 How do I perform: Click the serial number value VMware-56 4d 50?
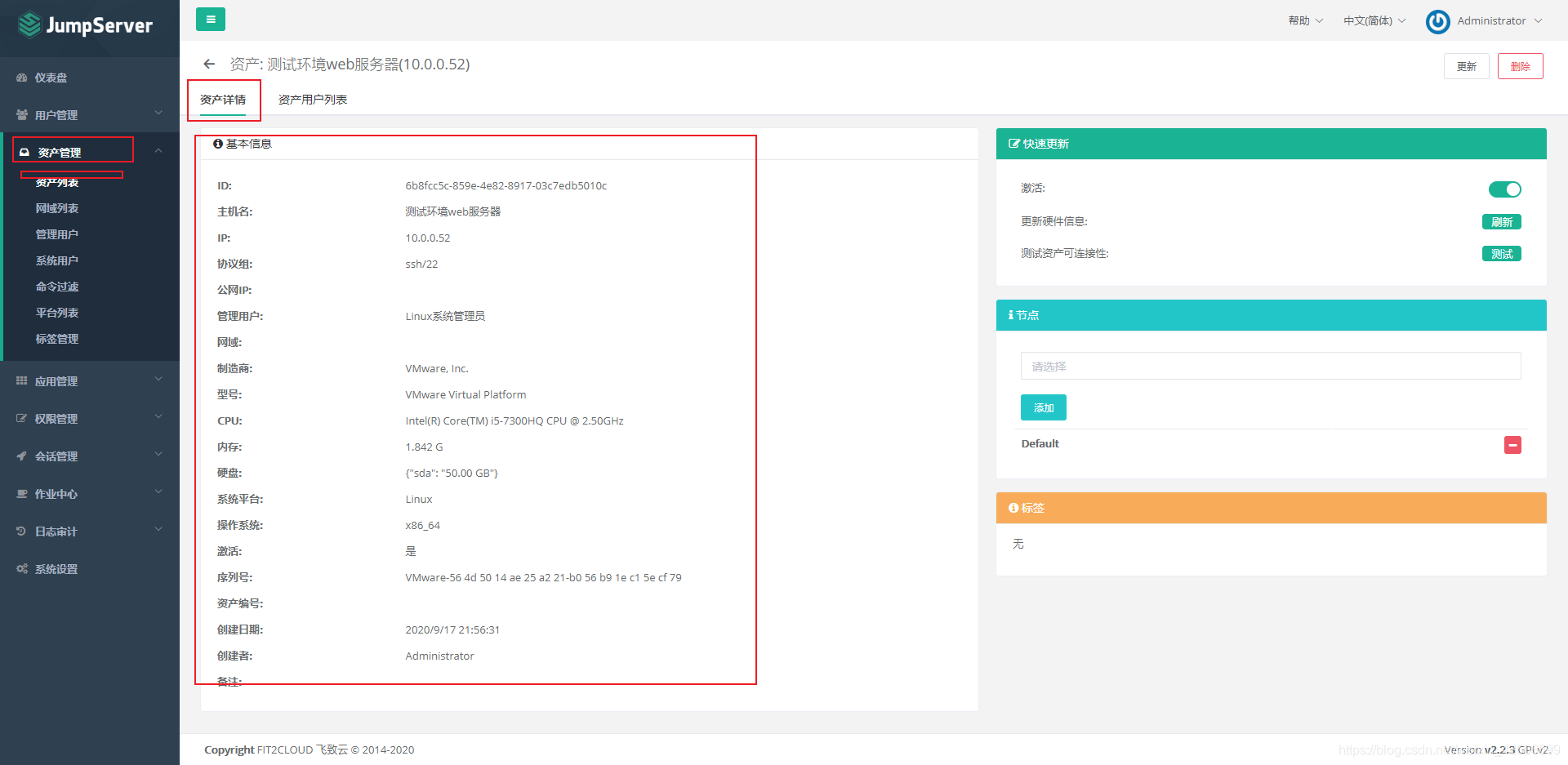pos(543,578)
